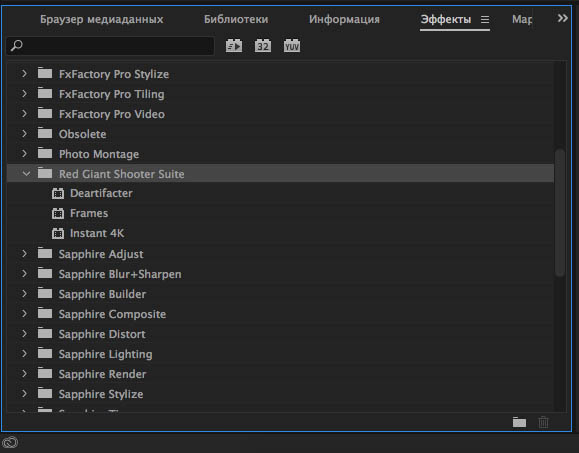Expand the Sapphire Composite folder
The image size is (579, 453).
pyautogui.click(x=24, y=313)
